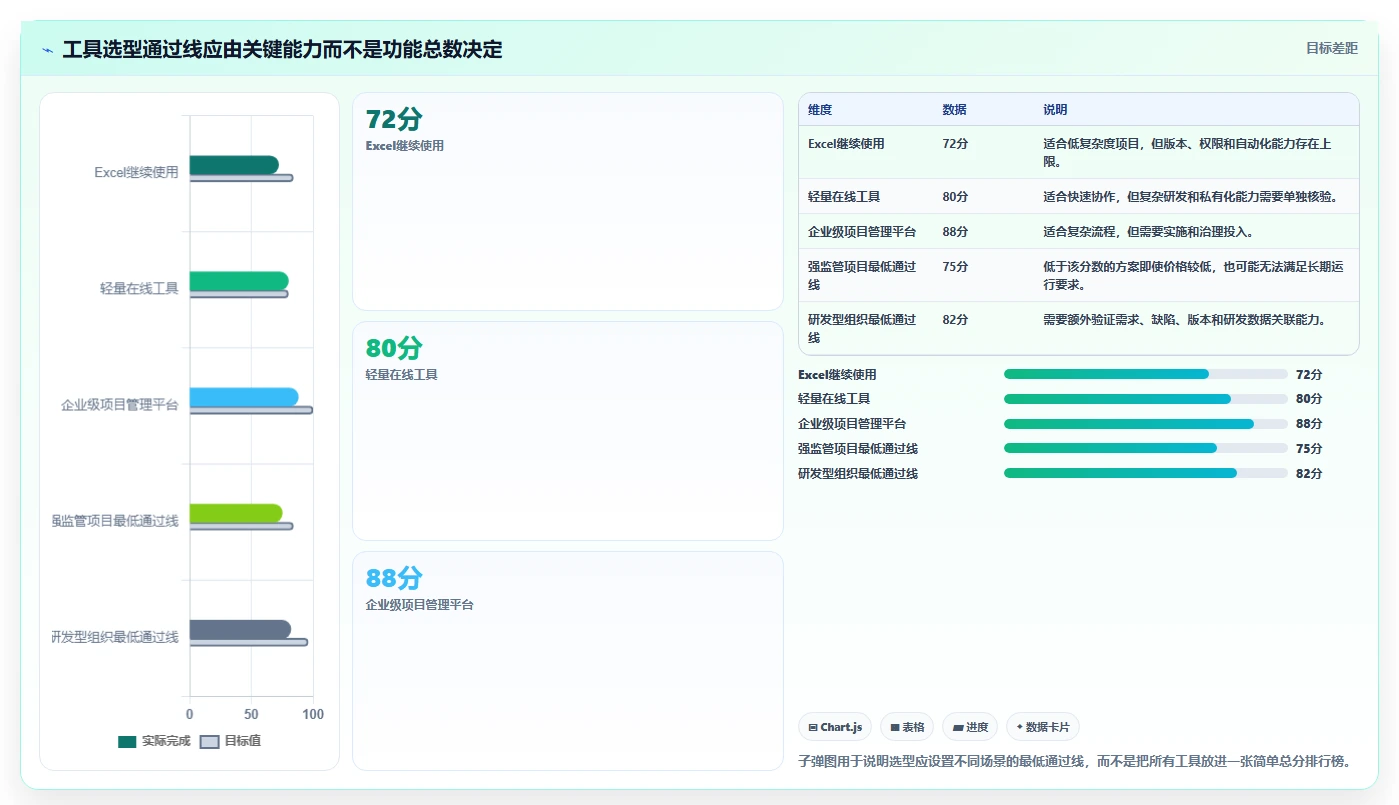1399x805 pixels.
Task: Click the footer note starting with 子弹图
Action: 1075,761
